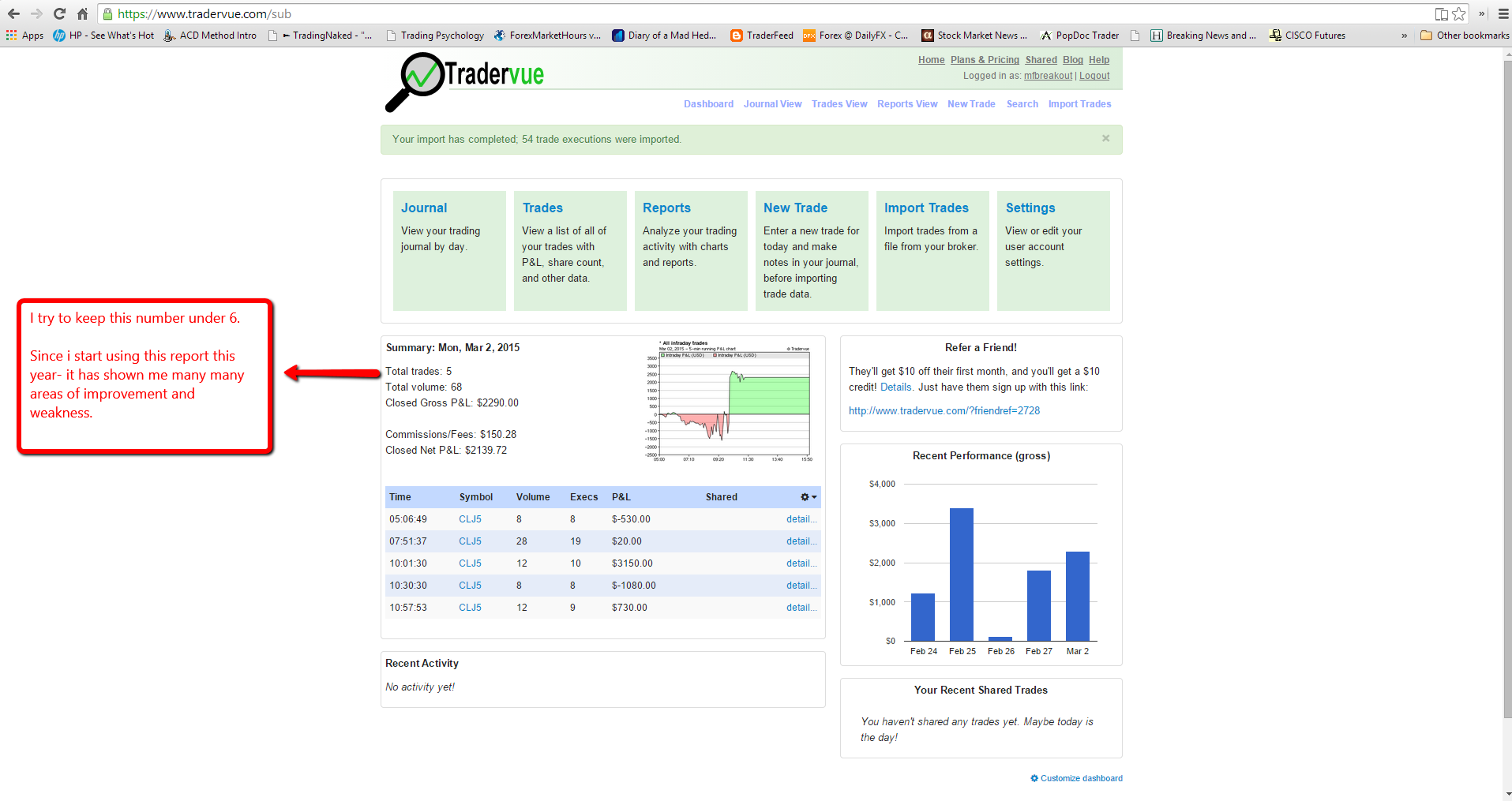Open the CISCO Futures bookmark
Viewport: 1512px width, 801px height.
pos(1307,36)
